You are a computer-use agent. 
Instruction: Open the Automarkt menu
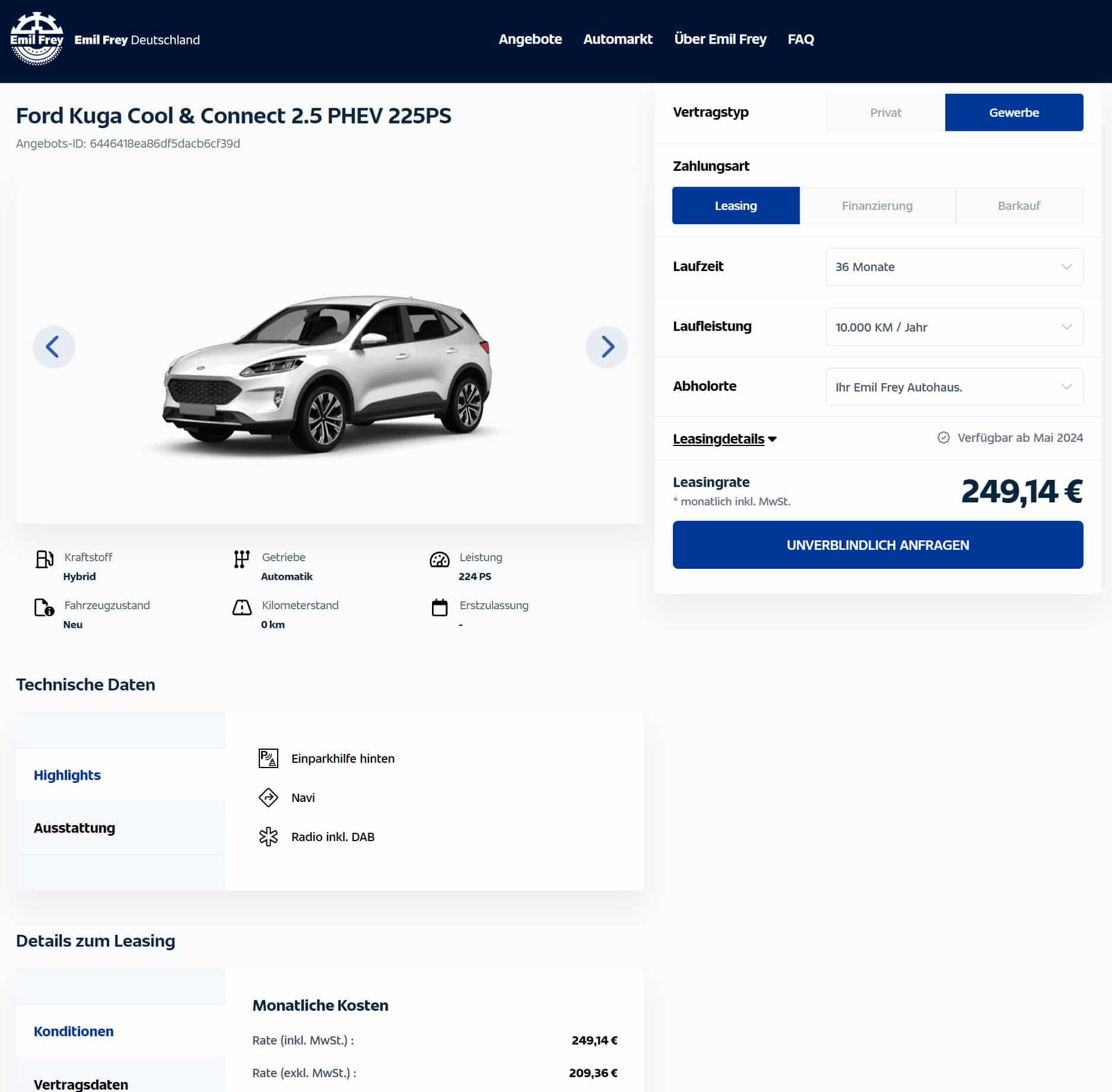pos(618,39)
